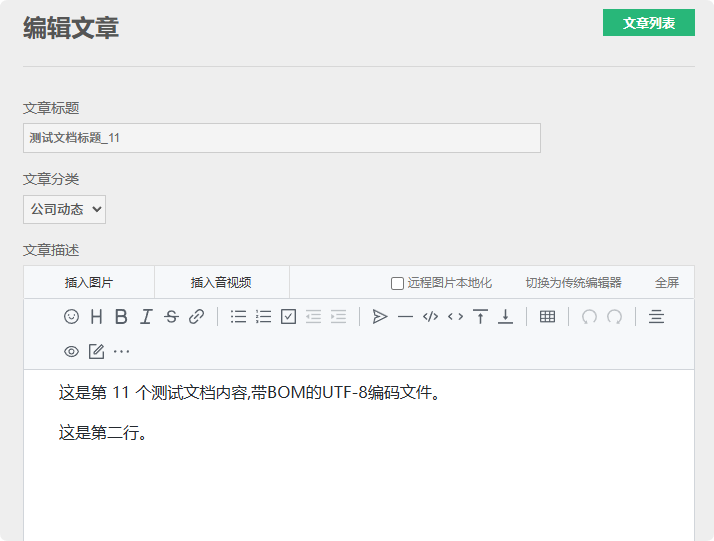
Task: Insert a code block
Action: [x=430, y=317]
